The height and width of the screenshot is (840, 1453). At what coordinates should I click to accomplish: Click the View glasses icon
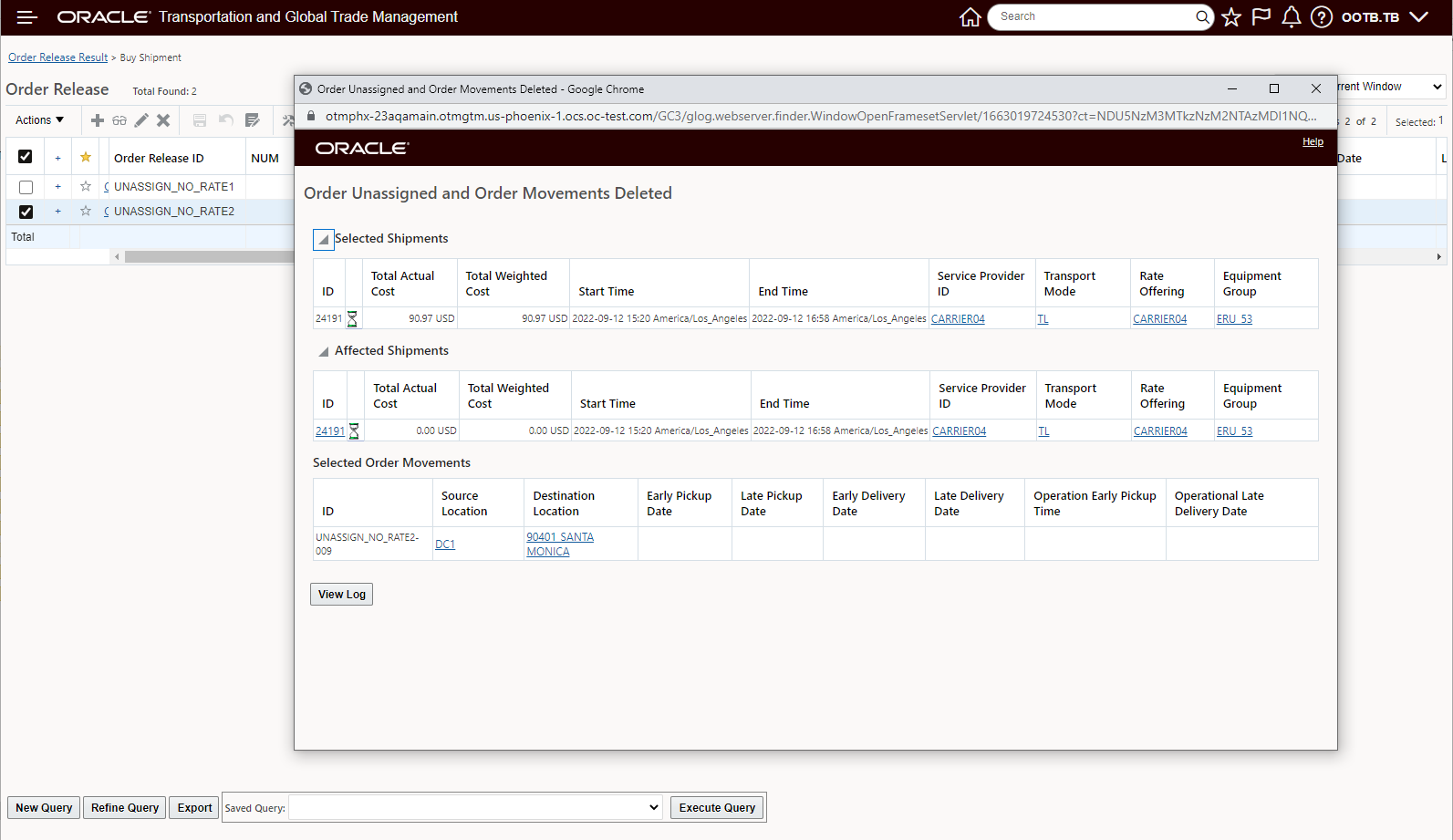click(x=119, y=120)
